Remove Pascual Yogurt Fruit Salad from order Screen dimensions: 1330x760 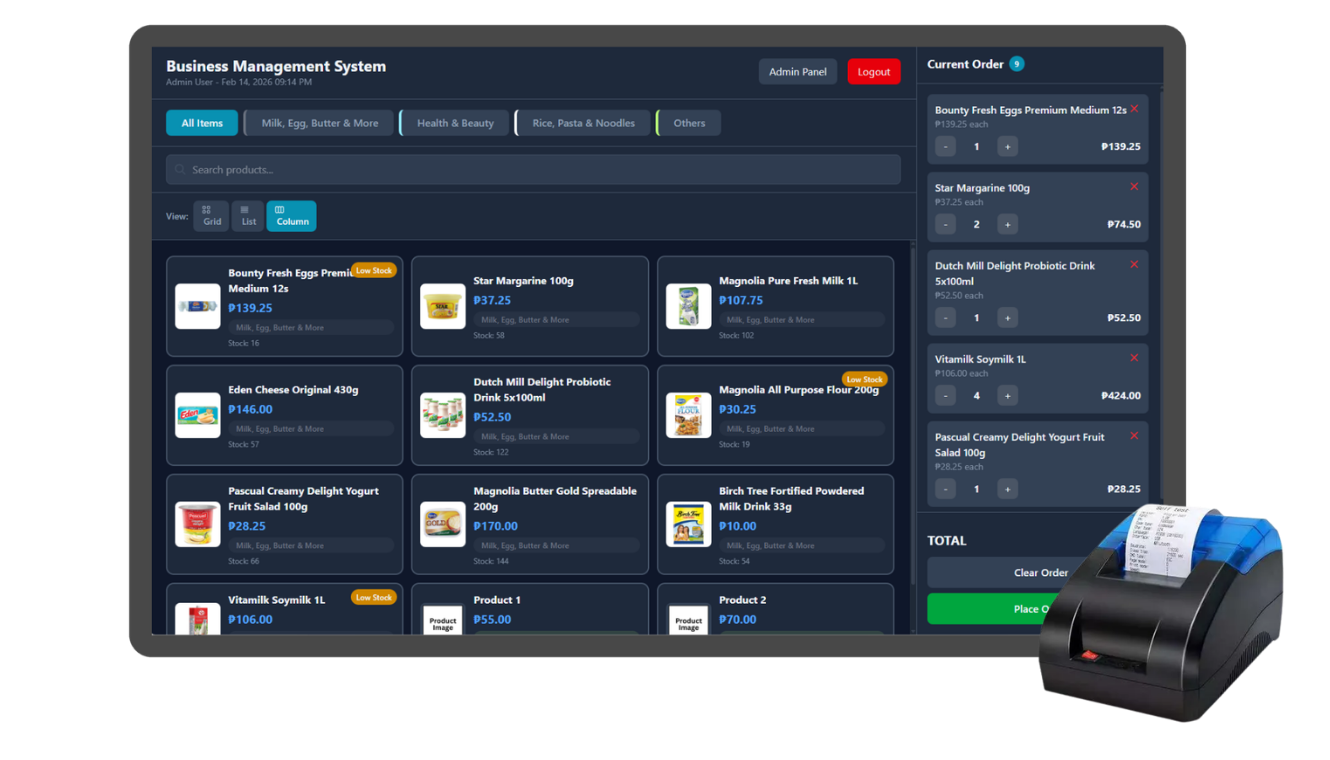(1134, 436)
